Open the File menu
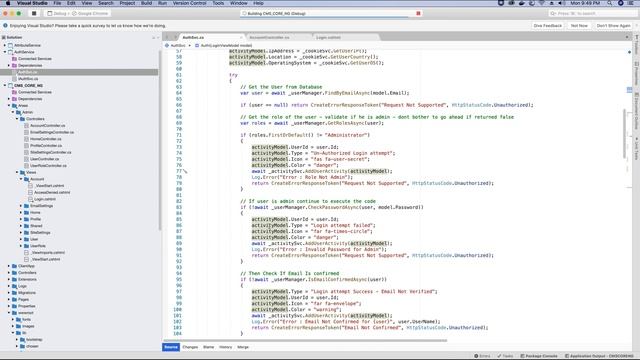 pos(57,3)
